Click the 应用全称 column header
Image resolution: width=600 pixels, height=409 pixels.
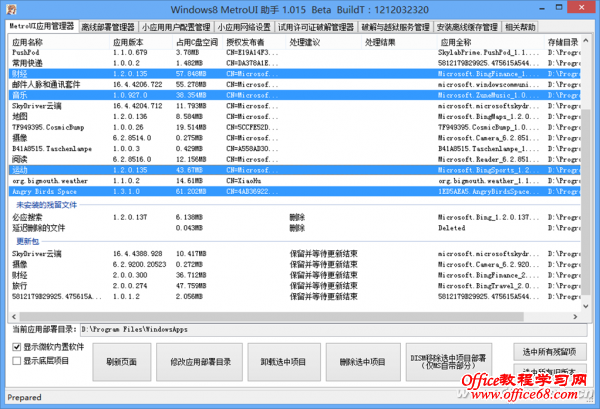(x=491, y=42)
